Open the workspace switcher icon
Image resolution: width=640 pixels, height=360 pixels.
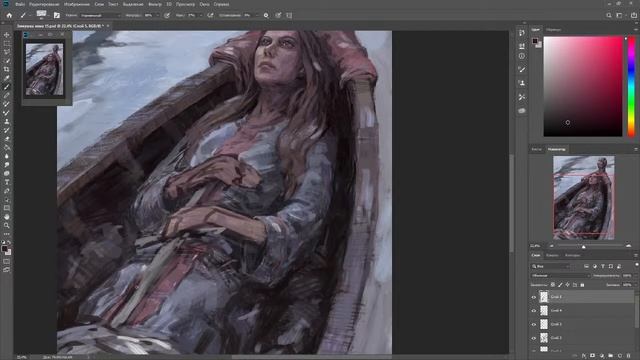click(619, 16)
